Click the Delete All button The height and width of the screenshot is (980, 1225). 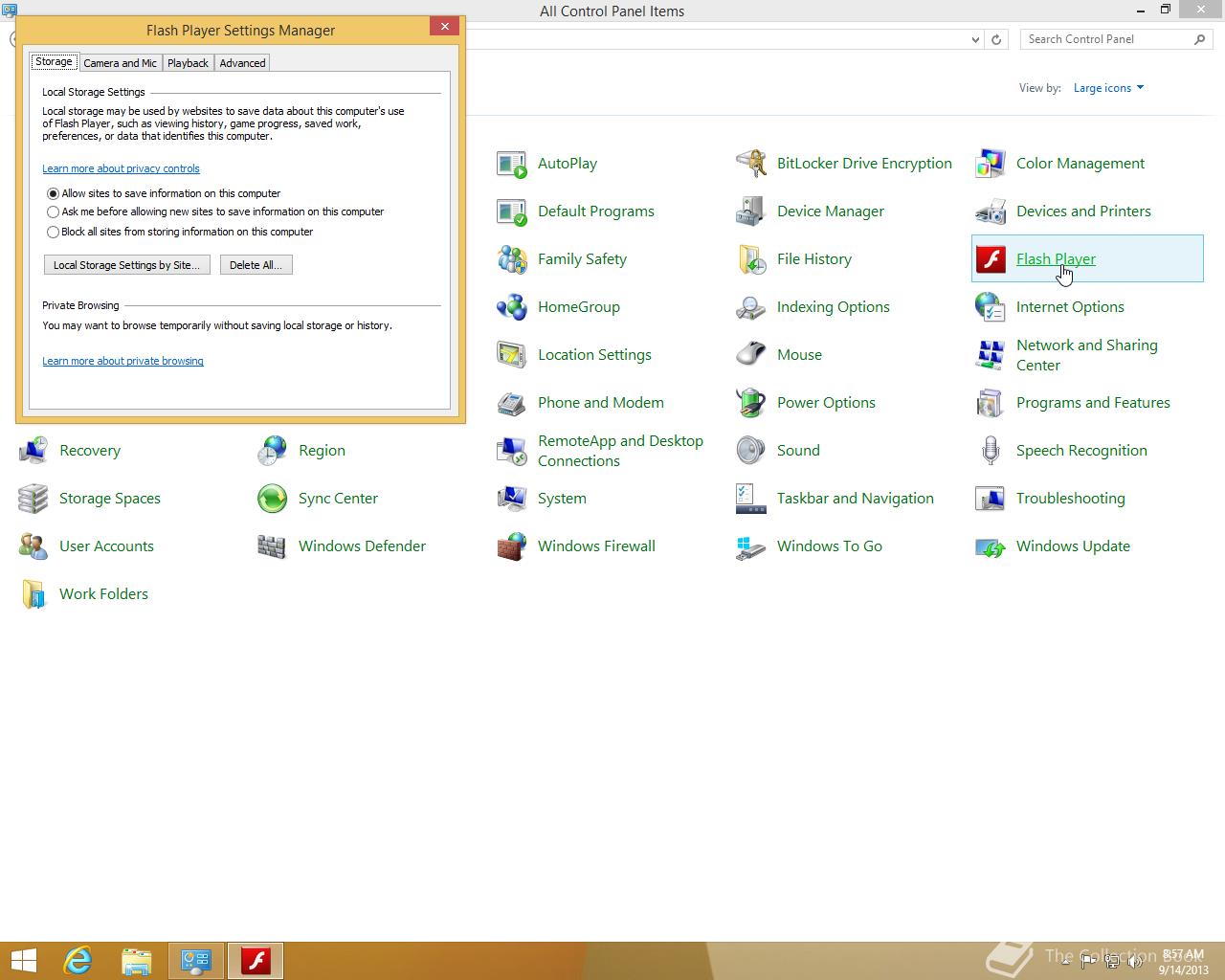(x=256, y=265)
